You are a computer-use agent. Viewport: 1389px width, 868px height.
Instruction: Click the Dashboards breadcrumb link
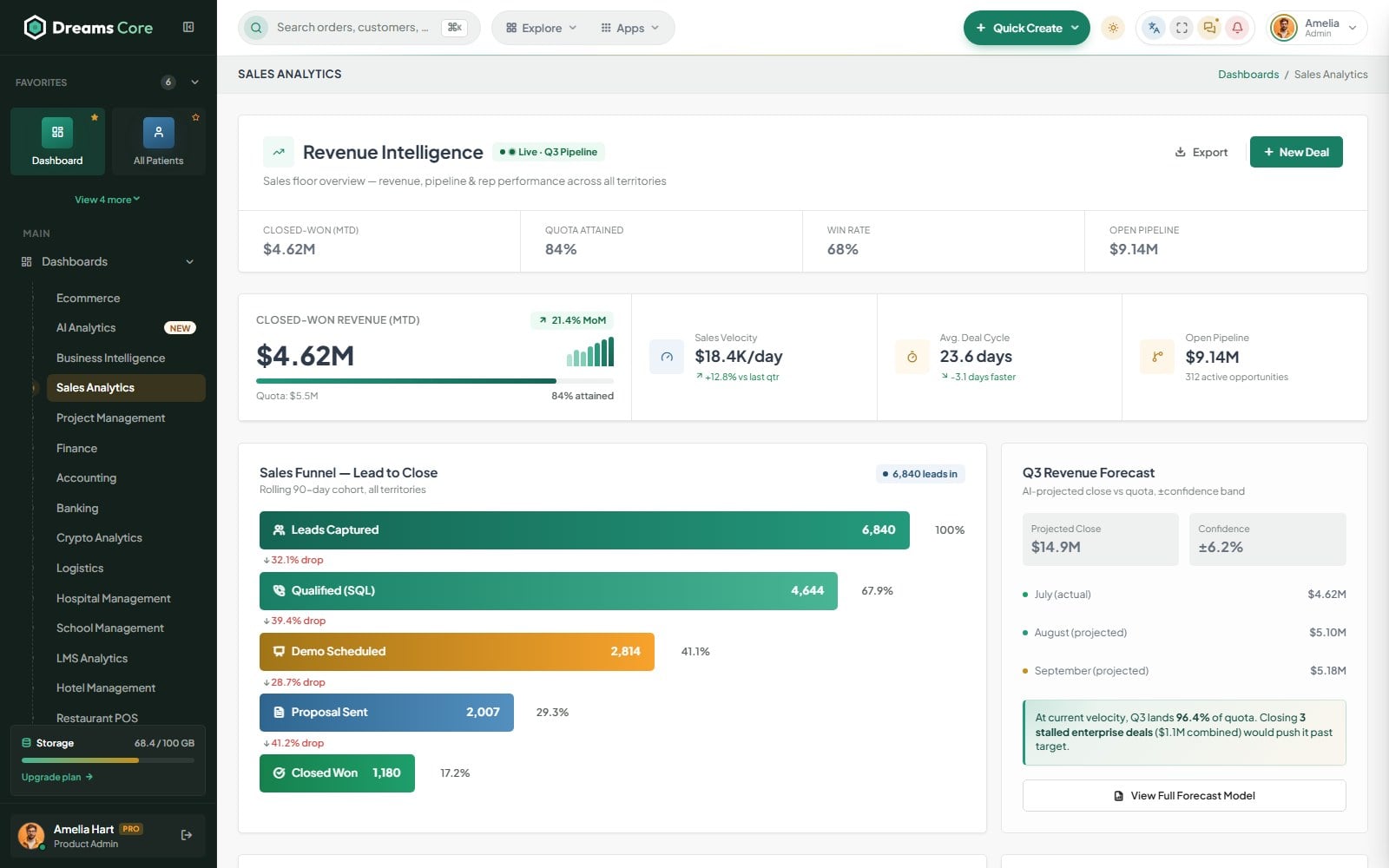pyautogui.click(x=1247, y=75)
